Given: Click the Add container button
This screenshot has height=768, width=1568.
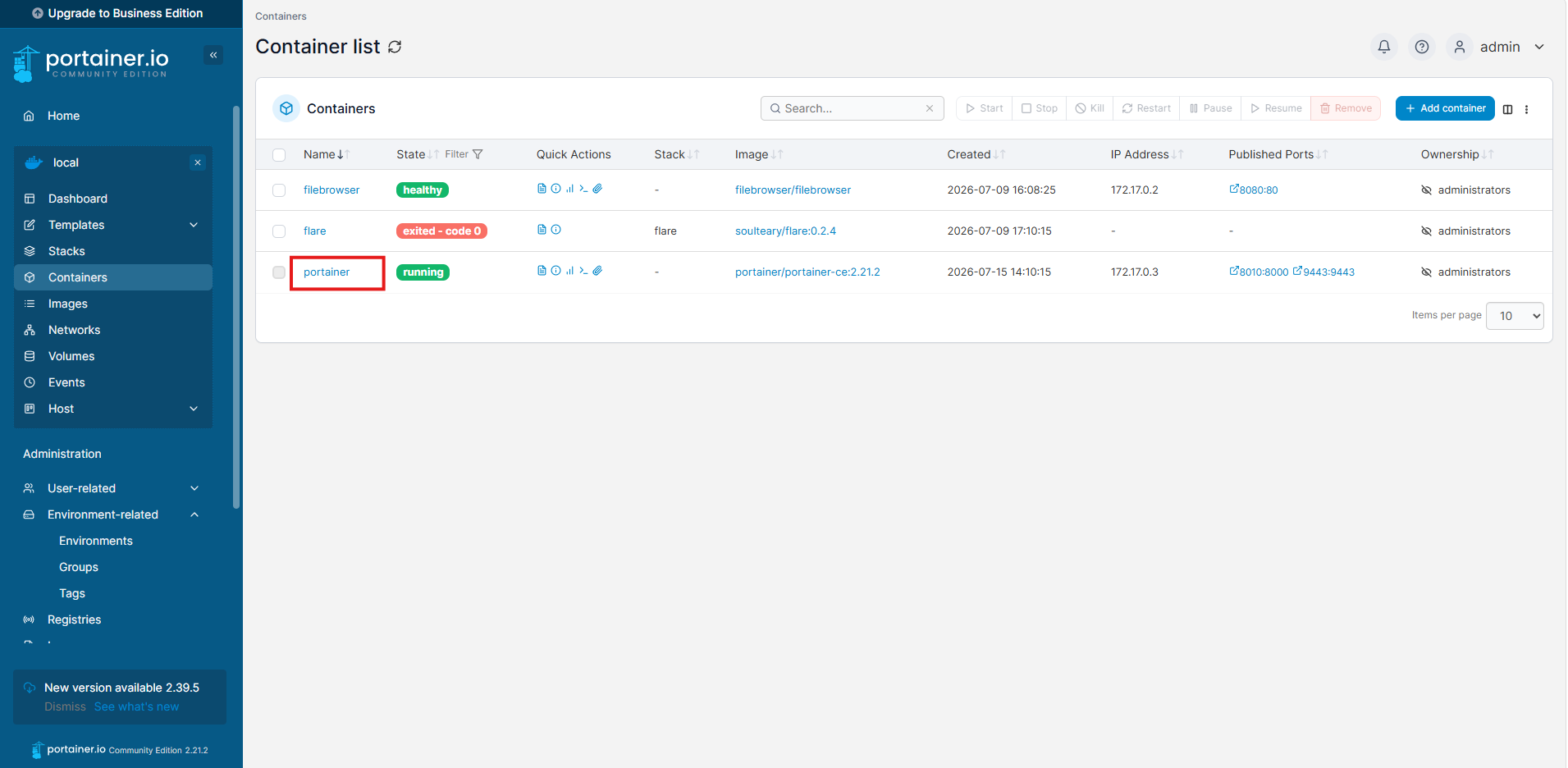Looking at the screenshot, I should coord(1445,108).
